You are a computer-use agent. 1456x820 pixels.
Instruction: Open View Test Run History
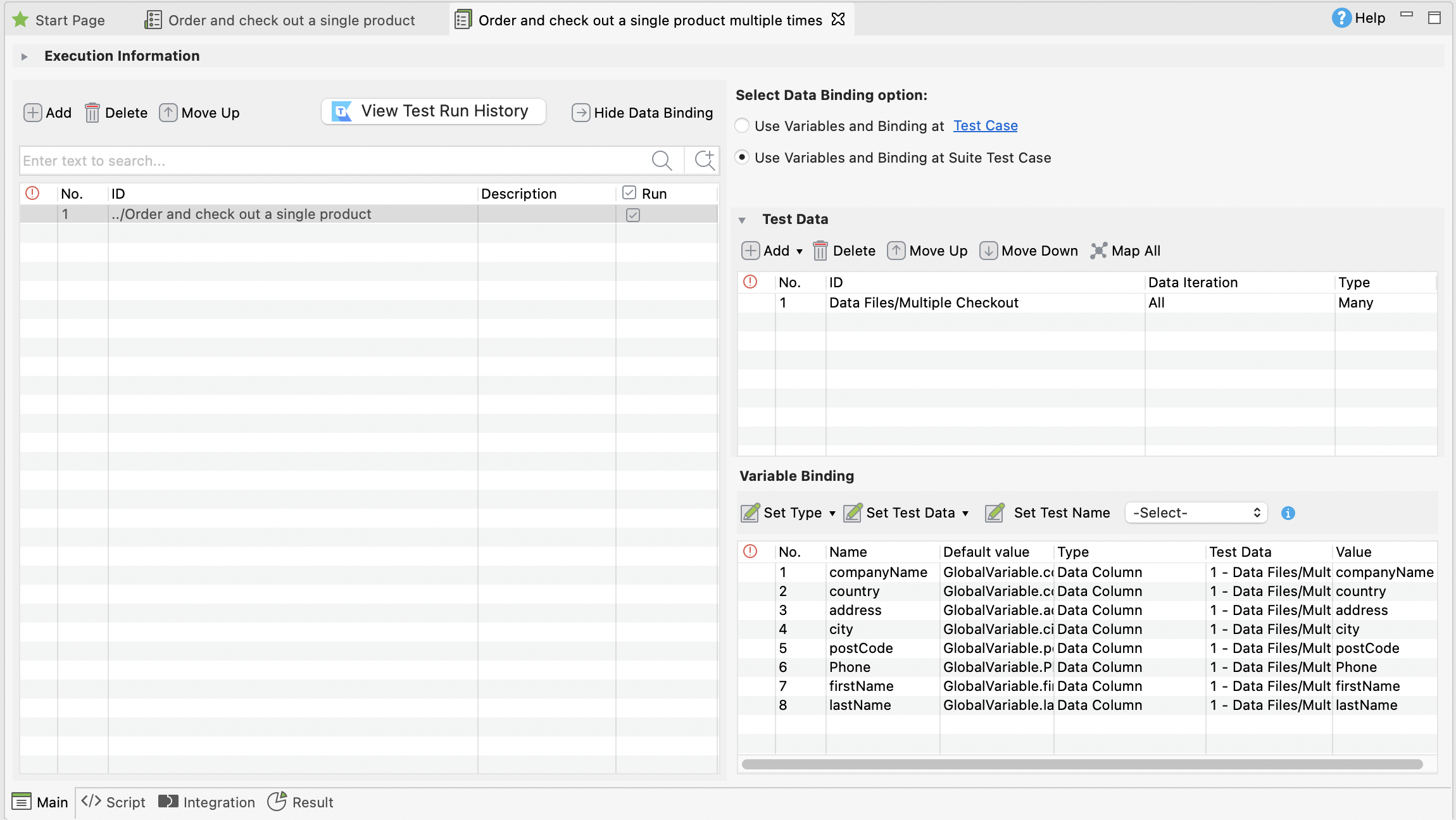tap(434, 111)
